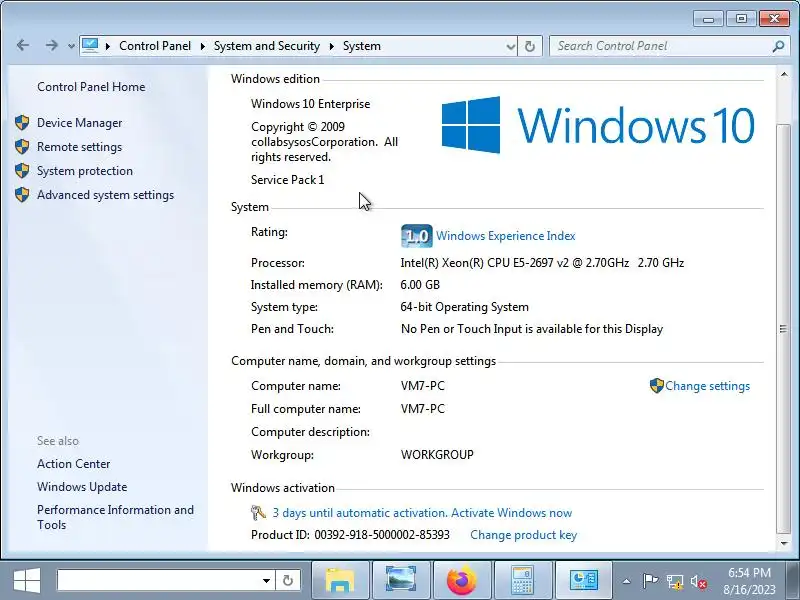The width and height of the screenshot is (800, 600).
Task: Click the Service Pack 1 text
Action: 287,180
